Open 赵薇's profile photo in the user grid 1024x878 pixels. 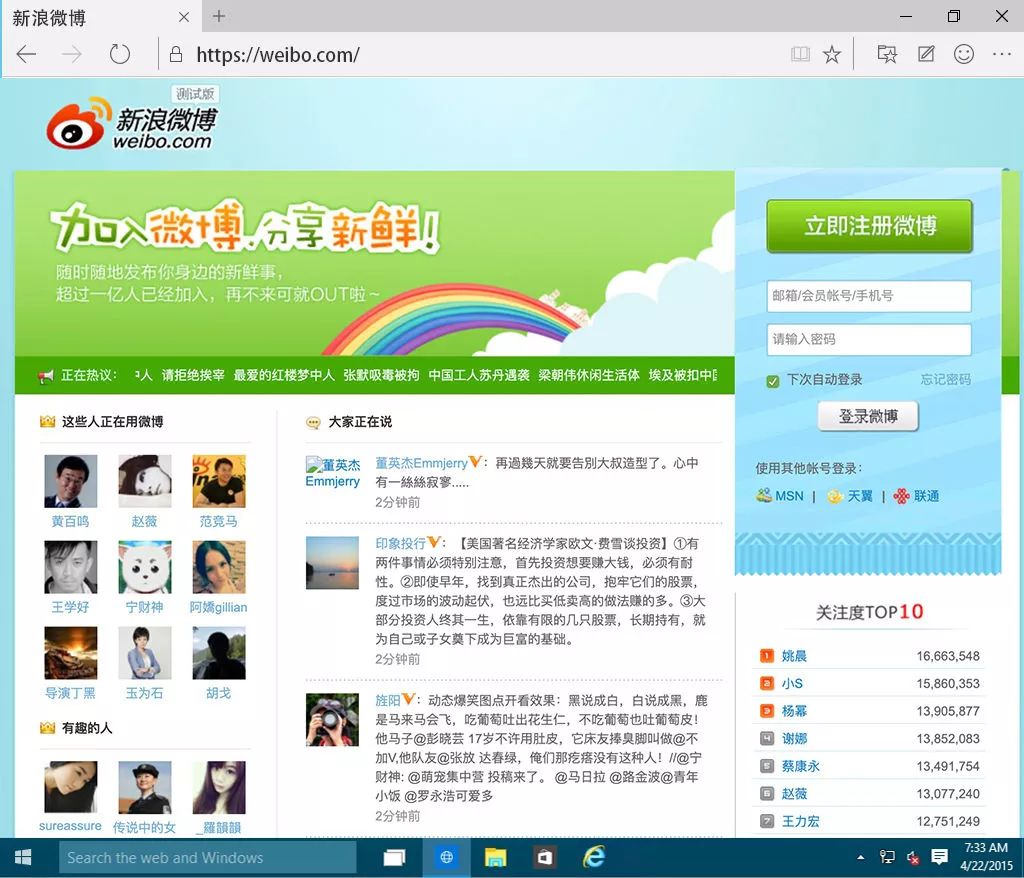(144, 481)
